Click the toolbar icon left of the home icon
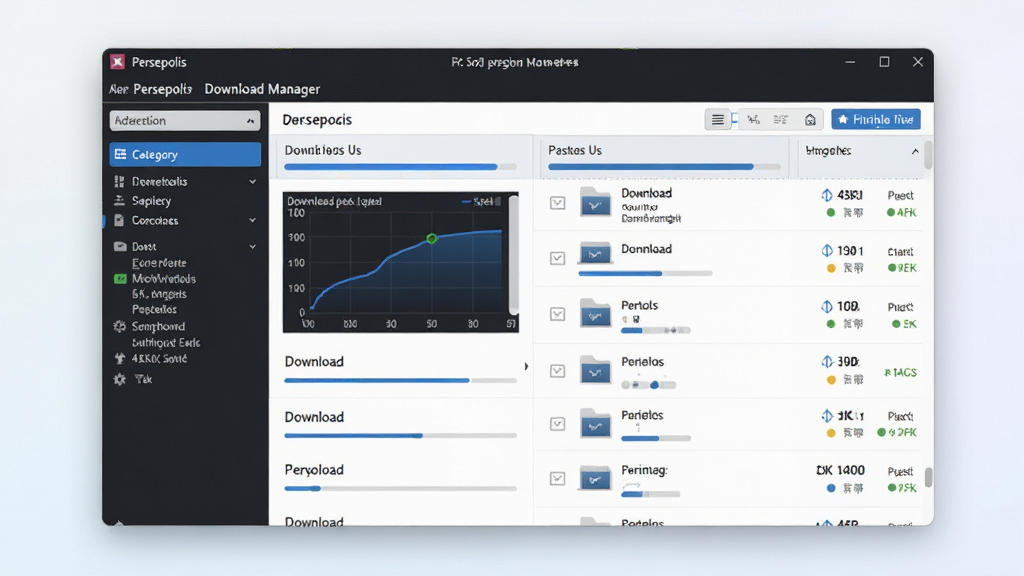This screenshot has height=576, width=1024. coord(781,120)
